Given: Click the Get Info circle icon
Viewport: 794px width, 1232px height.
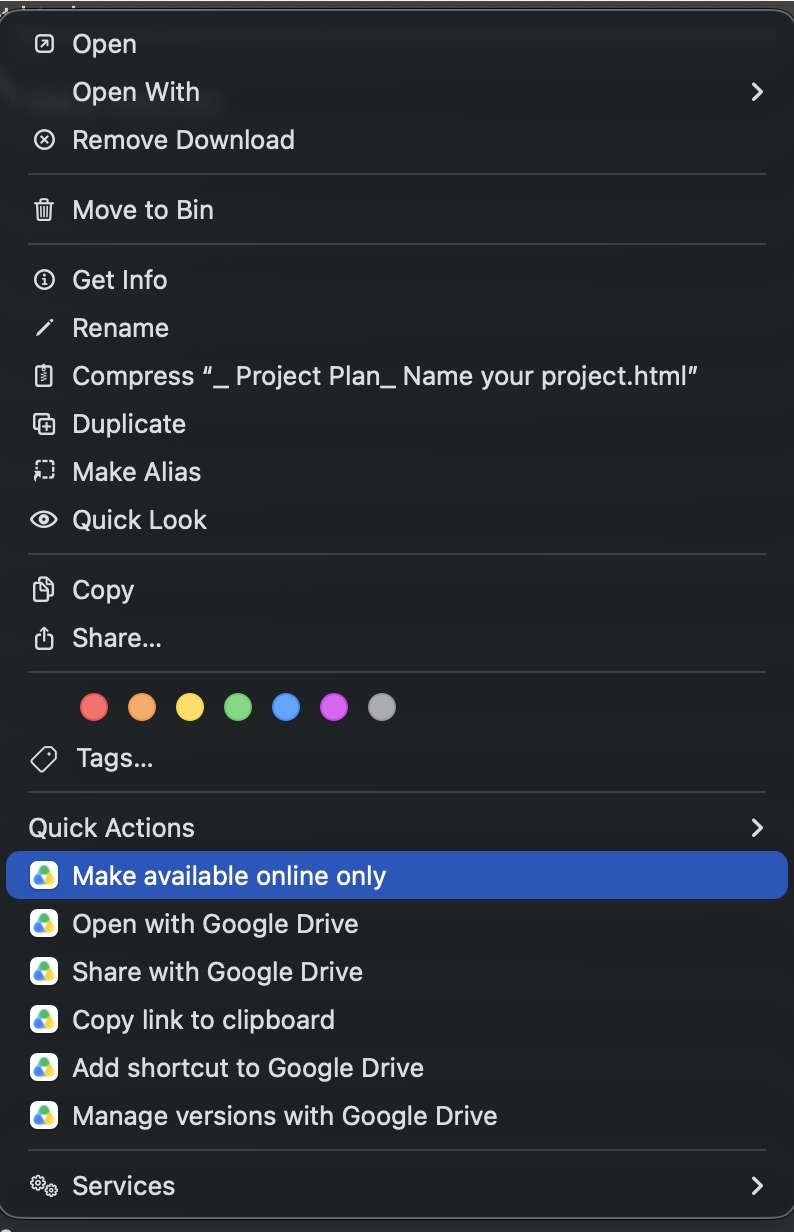Looking at the screenshot, I should (44, 280).
